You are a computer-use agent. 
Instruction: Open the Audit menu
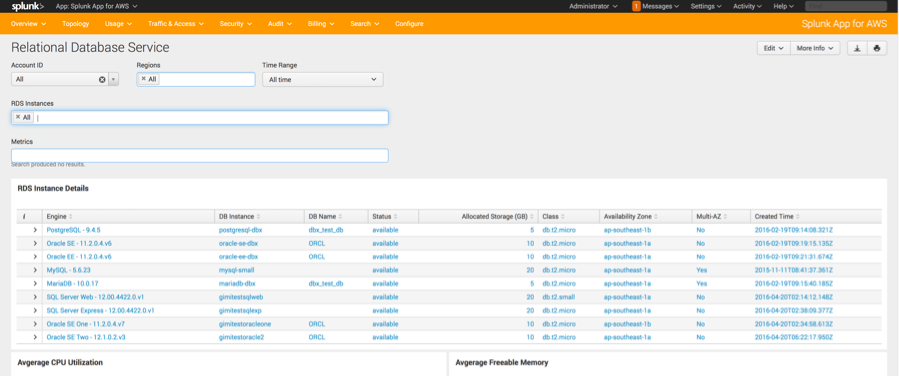point(280,24)
